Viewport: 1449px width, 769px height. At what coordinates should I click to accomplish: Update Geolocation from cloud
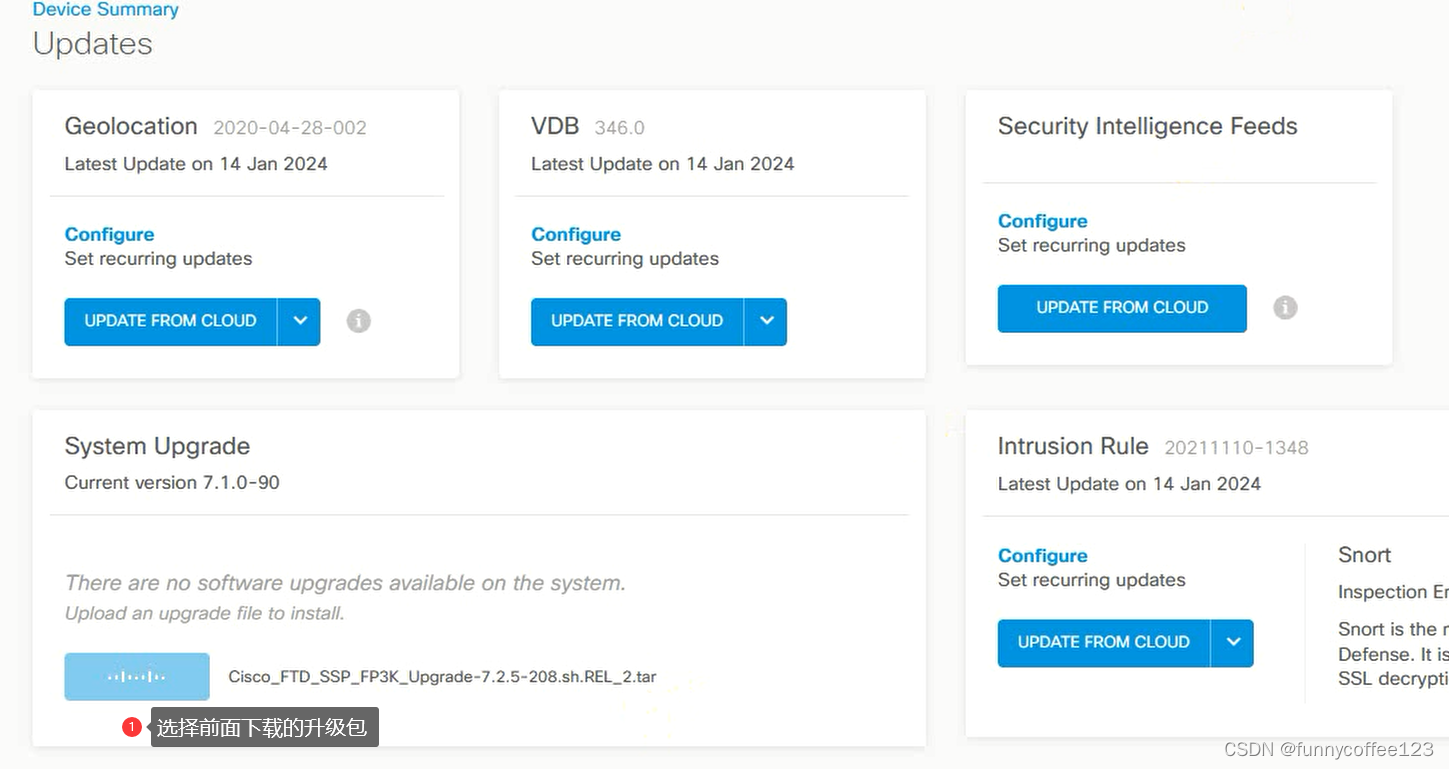171,321
